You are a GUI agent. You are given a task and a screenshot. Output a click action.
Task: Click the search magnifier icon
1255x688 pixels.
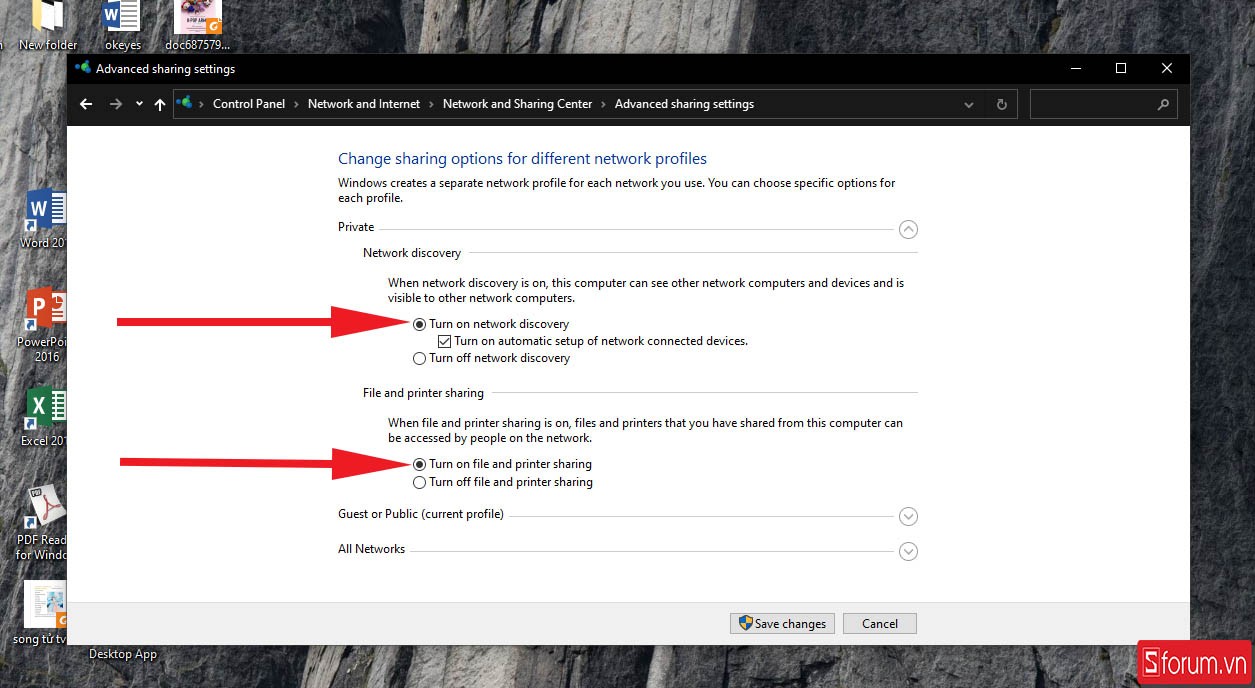1163,104
